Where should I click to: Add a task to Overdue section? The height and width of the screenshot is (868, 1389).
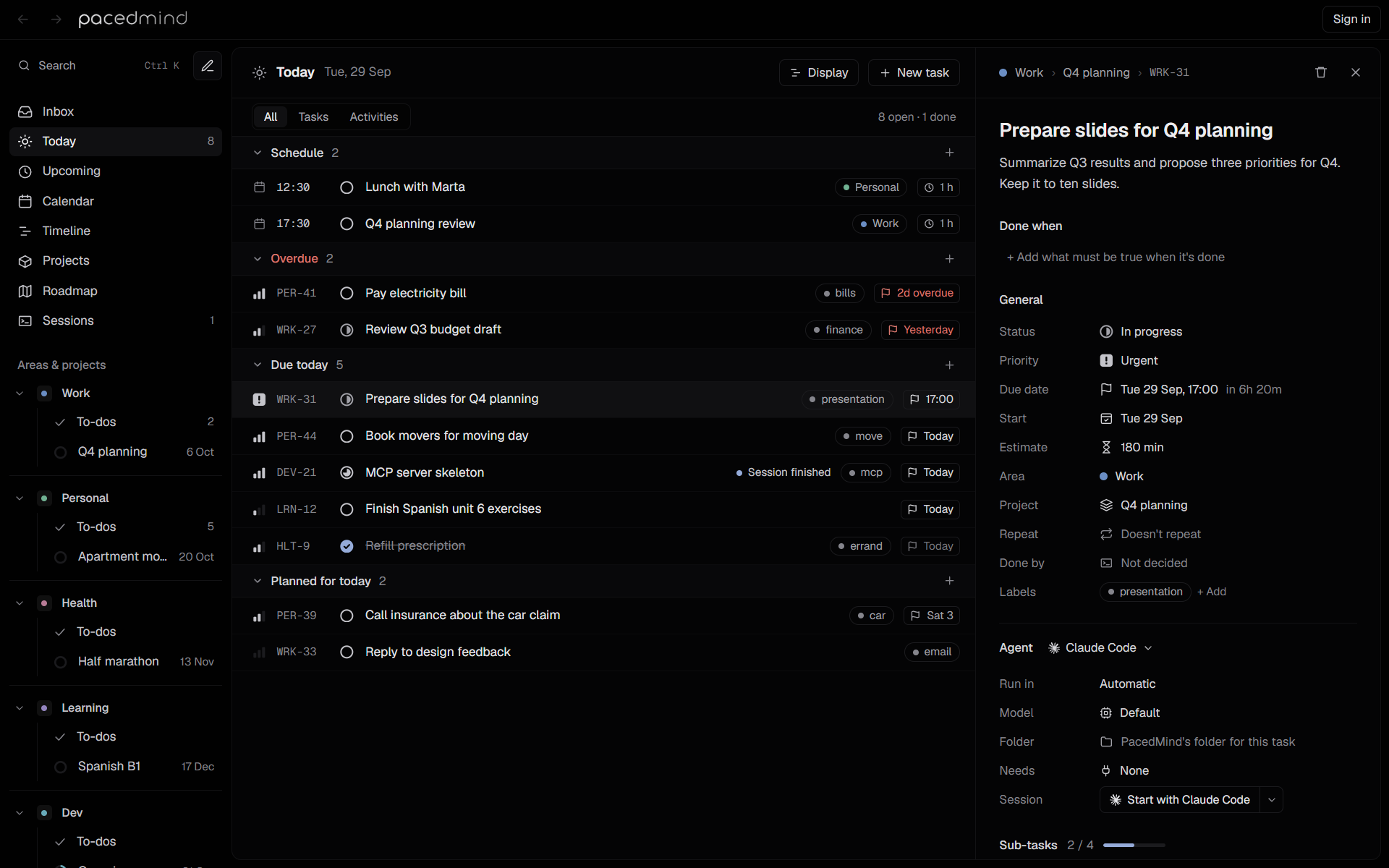[x=950, y=259]
